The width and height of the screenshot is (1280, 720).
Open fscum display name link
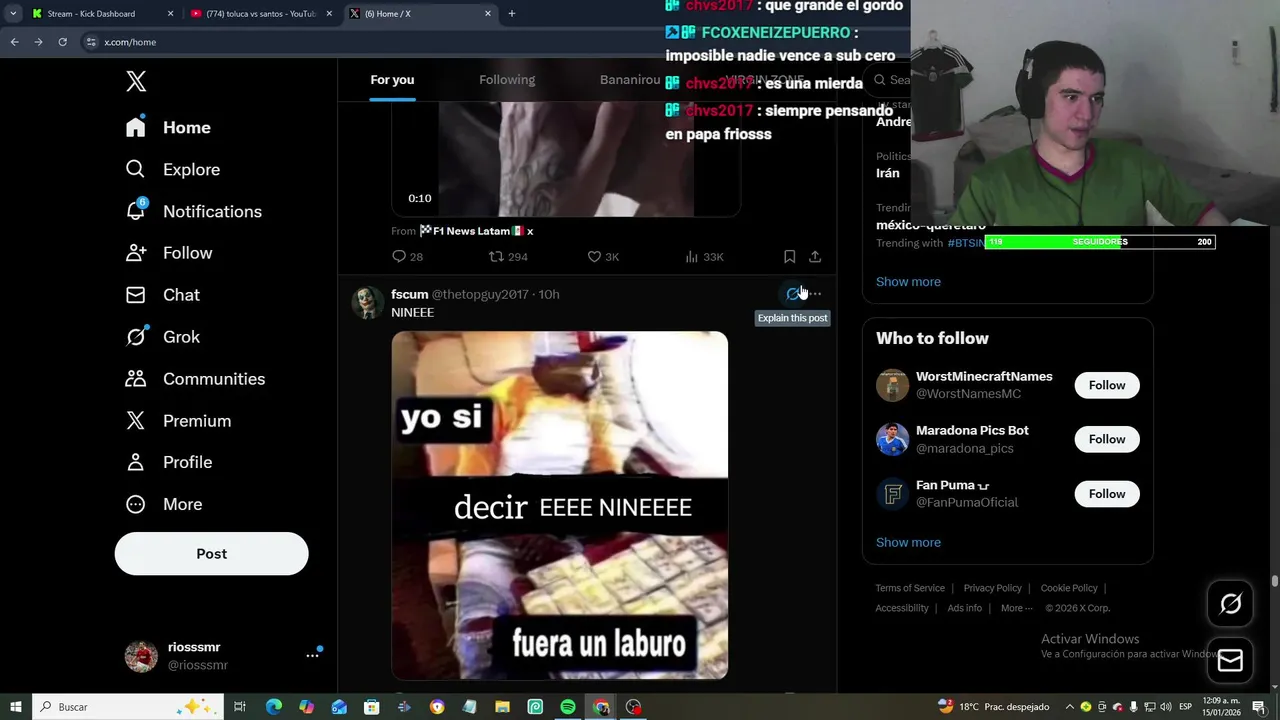tap(410, 294)
